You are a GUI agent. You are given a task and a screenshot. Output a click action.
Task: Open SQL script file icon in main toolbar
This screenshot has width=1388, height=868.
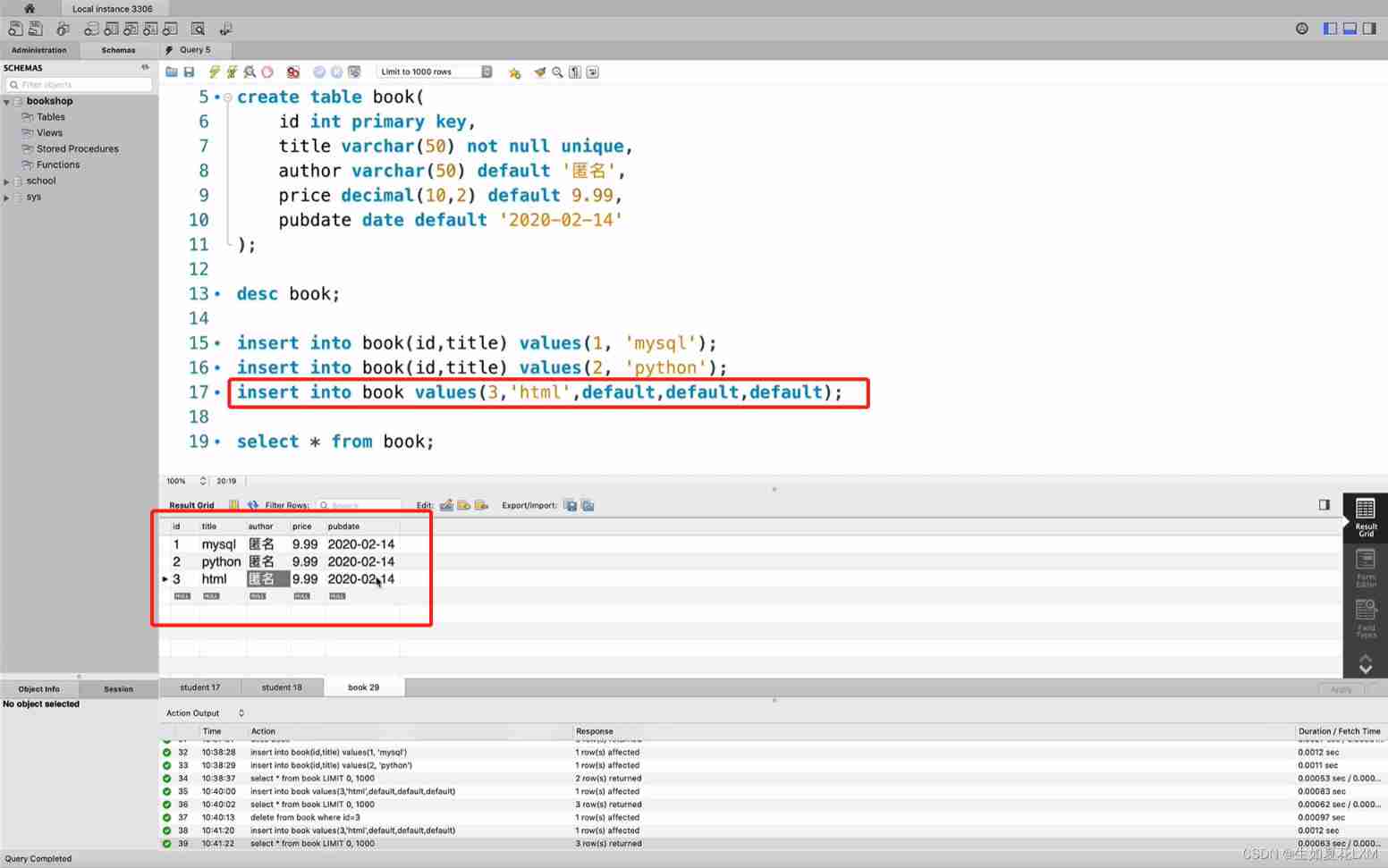36,29
